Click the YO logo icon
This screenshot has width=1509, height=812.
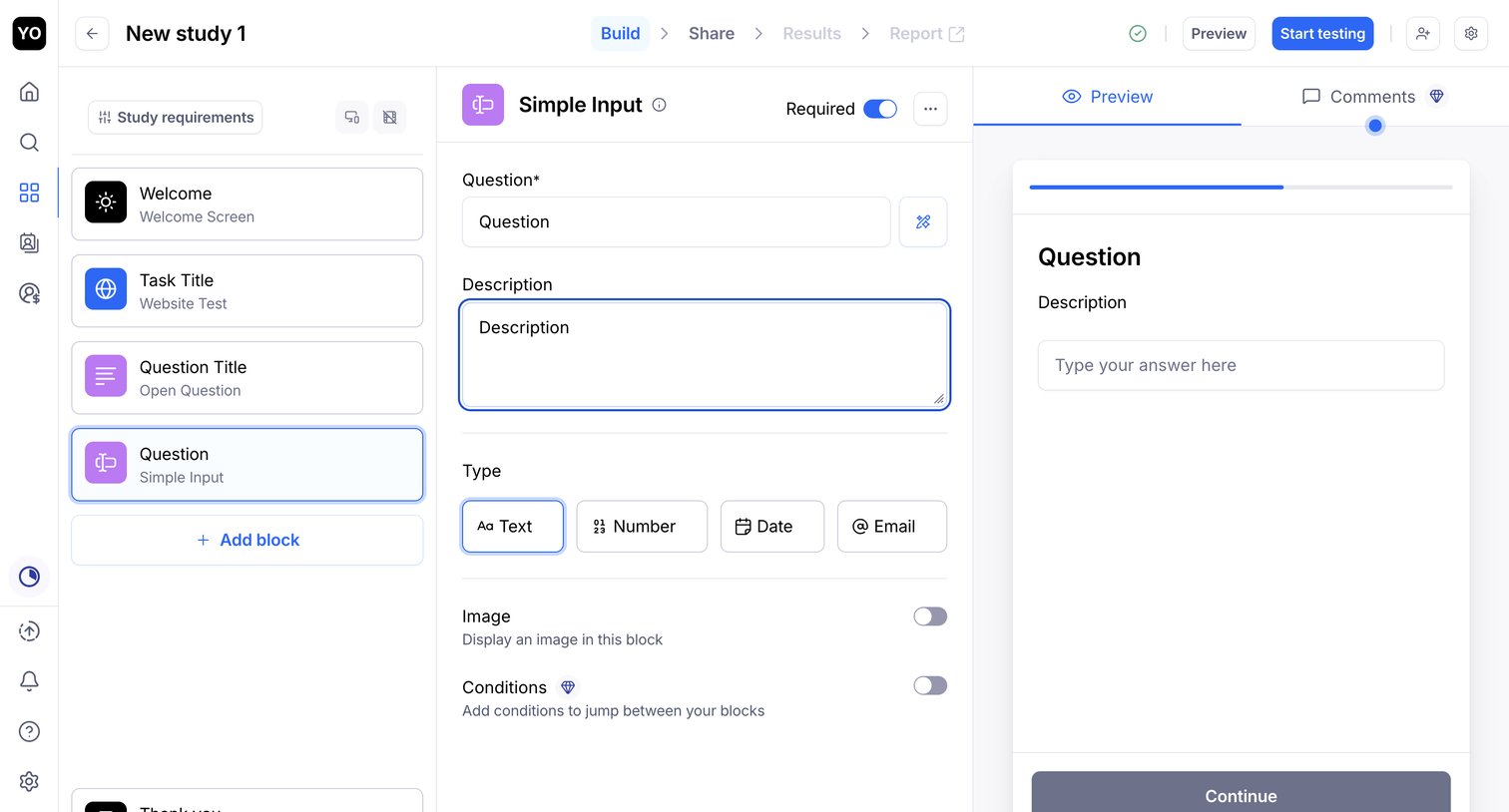click(x=29, y=33)
